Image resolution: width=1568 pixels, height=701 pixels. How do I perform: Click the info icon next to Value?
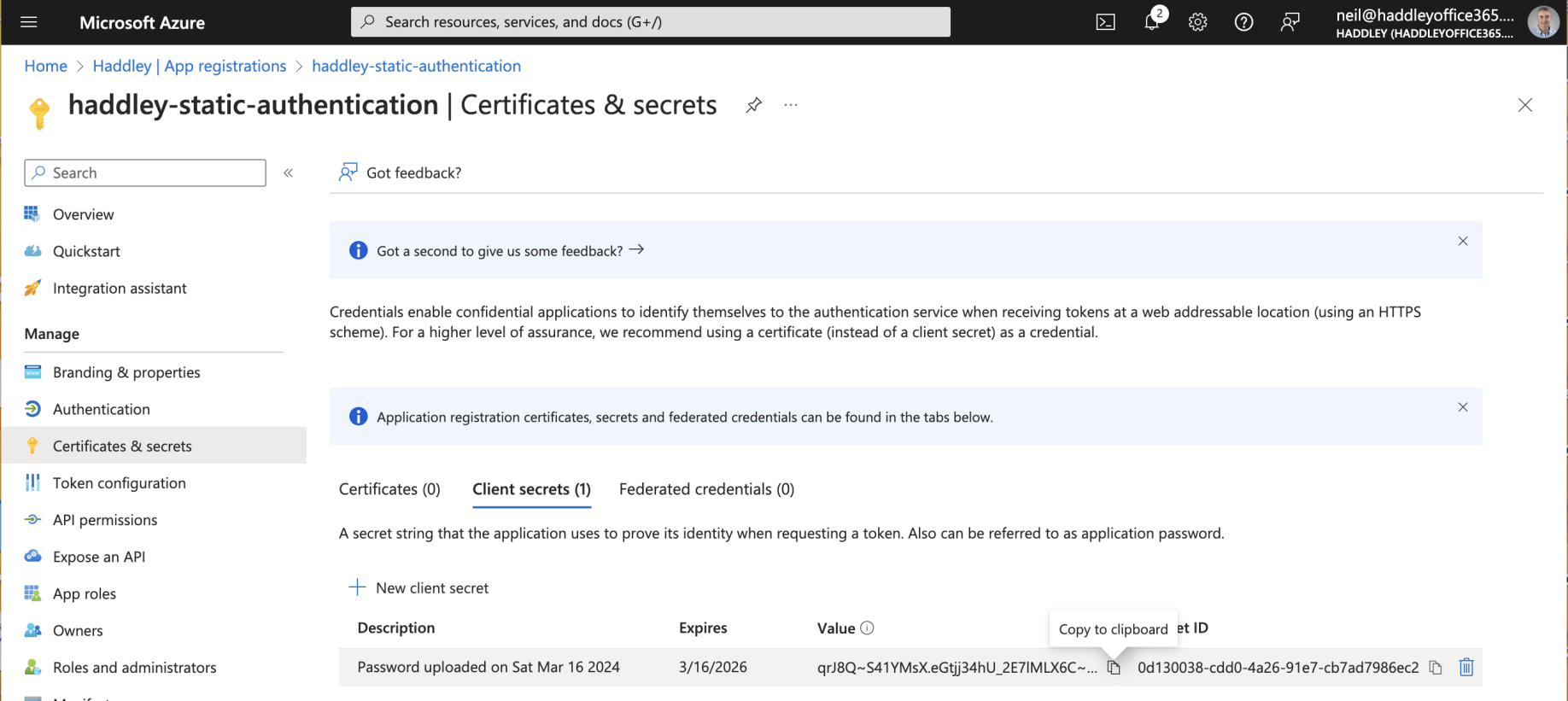click(x=867, y=628)
